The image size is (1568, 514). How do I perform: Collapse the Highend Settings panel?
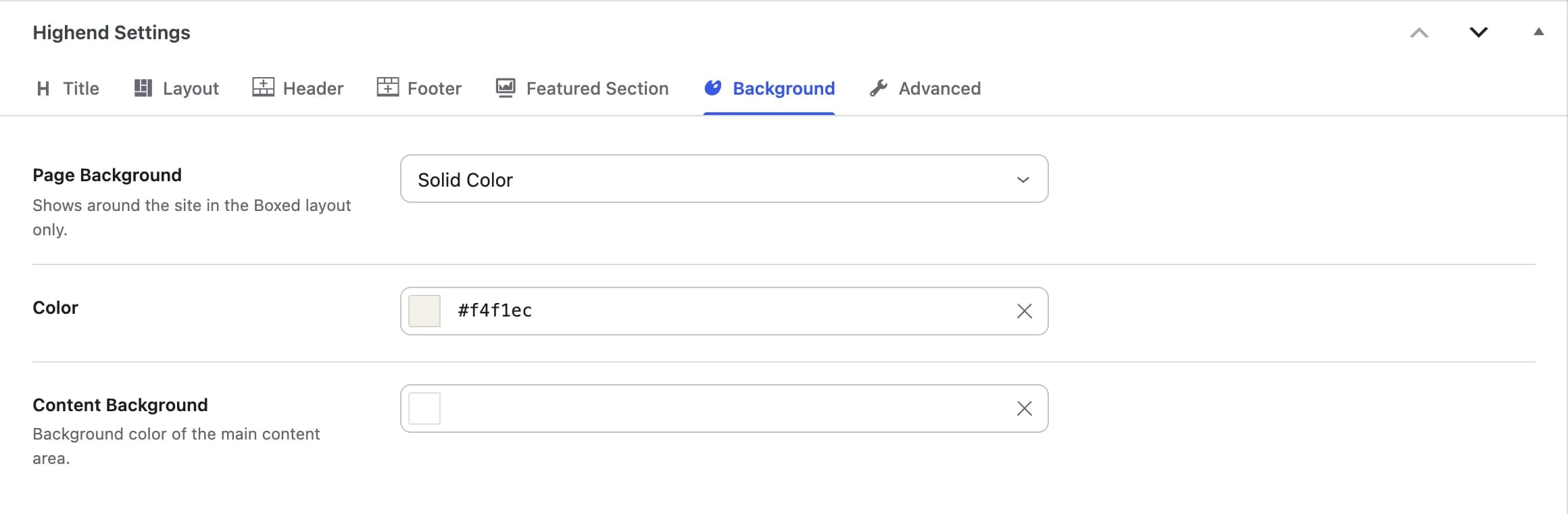point(1539,32)
